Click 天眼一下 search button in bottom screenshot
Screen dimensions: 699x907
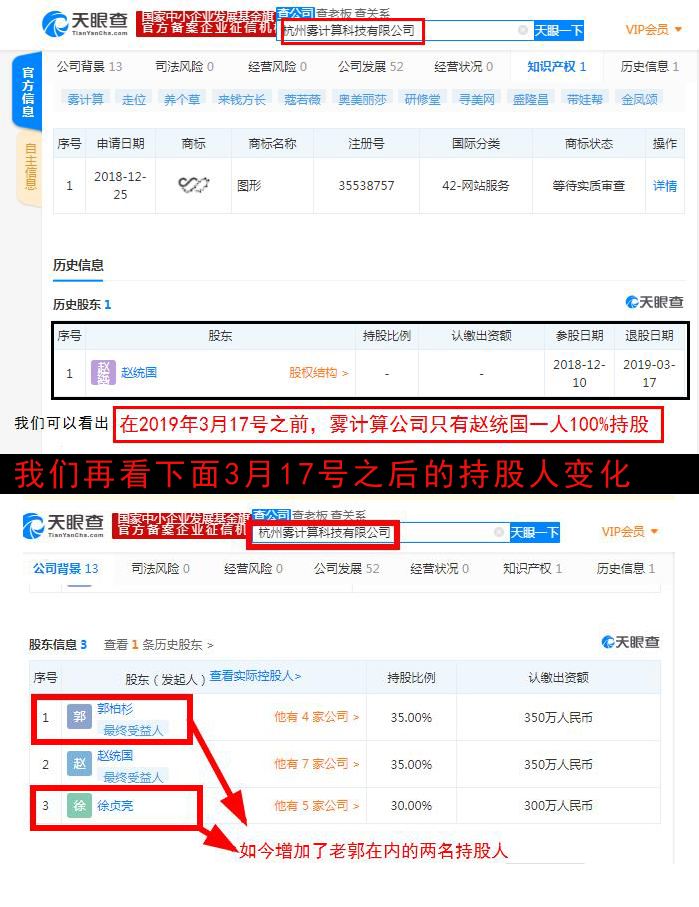point(534,532)
